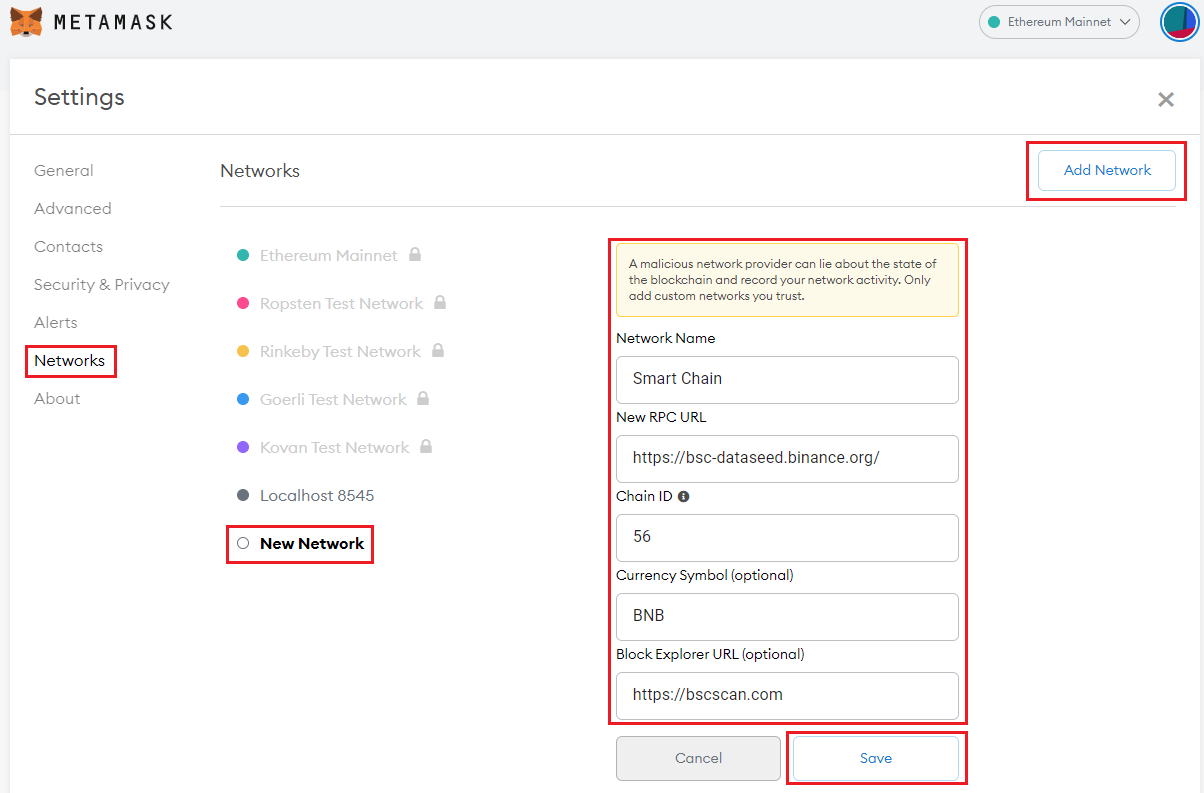The width and height of the screenshot is (1204, 793).
Task: Click the "Block Explorer URL (optional)" label
Action: 710,654
